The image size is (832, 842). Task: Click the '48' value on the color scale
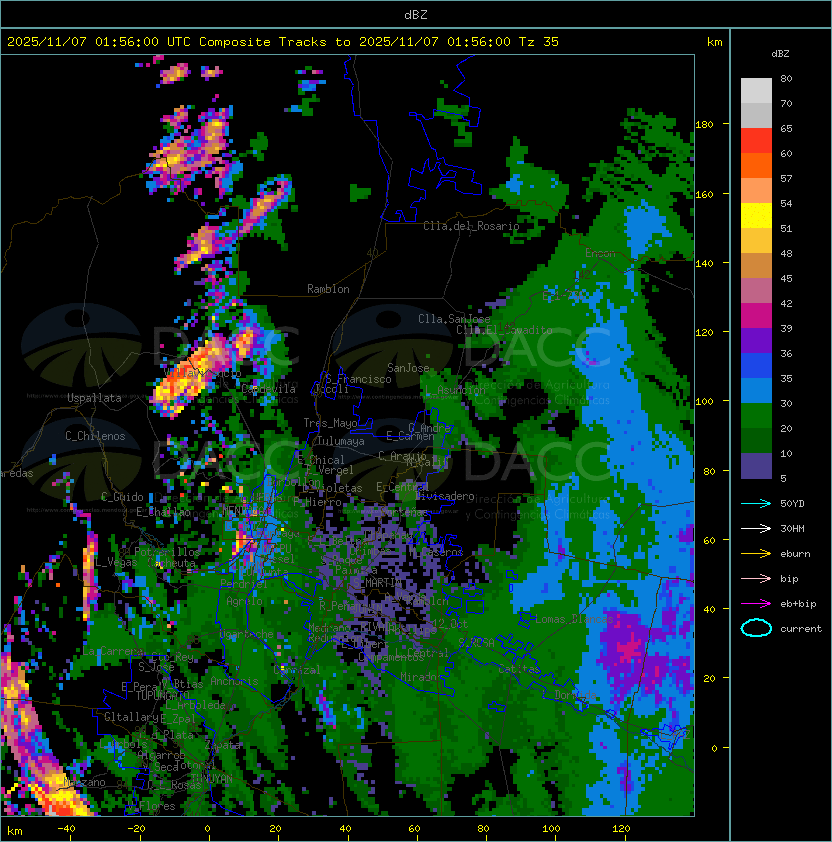786,253
